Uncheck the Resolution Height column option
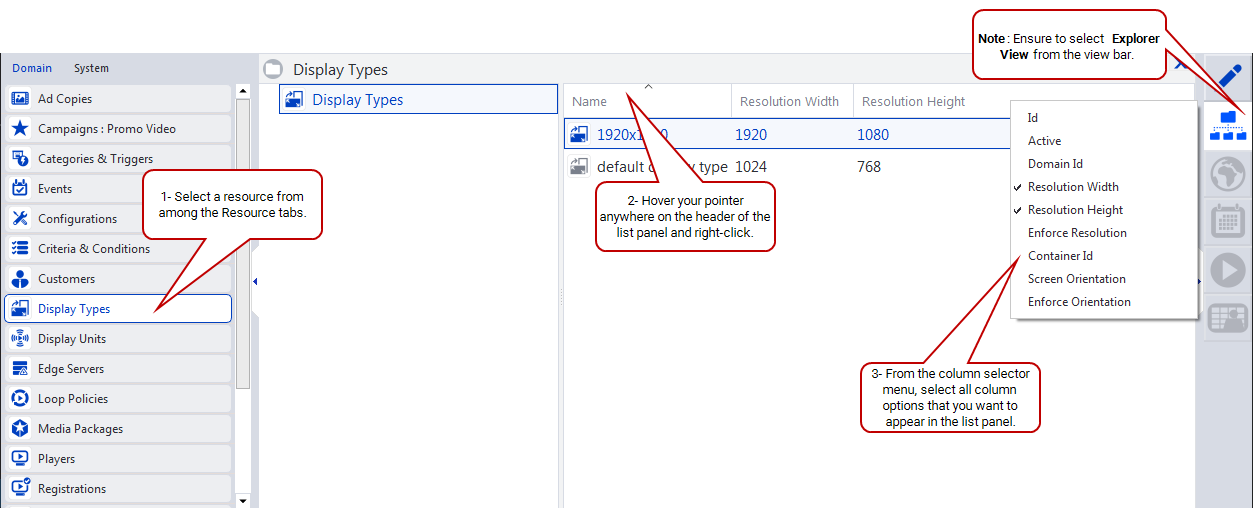This screenshot has width=1253, height=508. (x=1075, y=210)
